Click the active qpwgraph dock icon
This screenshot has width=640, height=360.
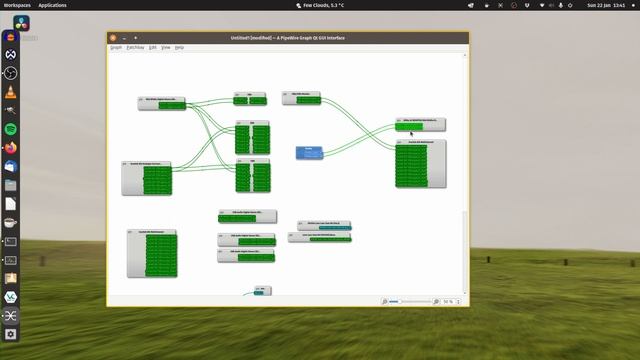(11, 316)
